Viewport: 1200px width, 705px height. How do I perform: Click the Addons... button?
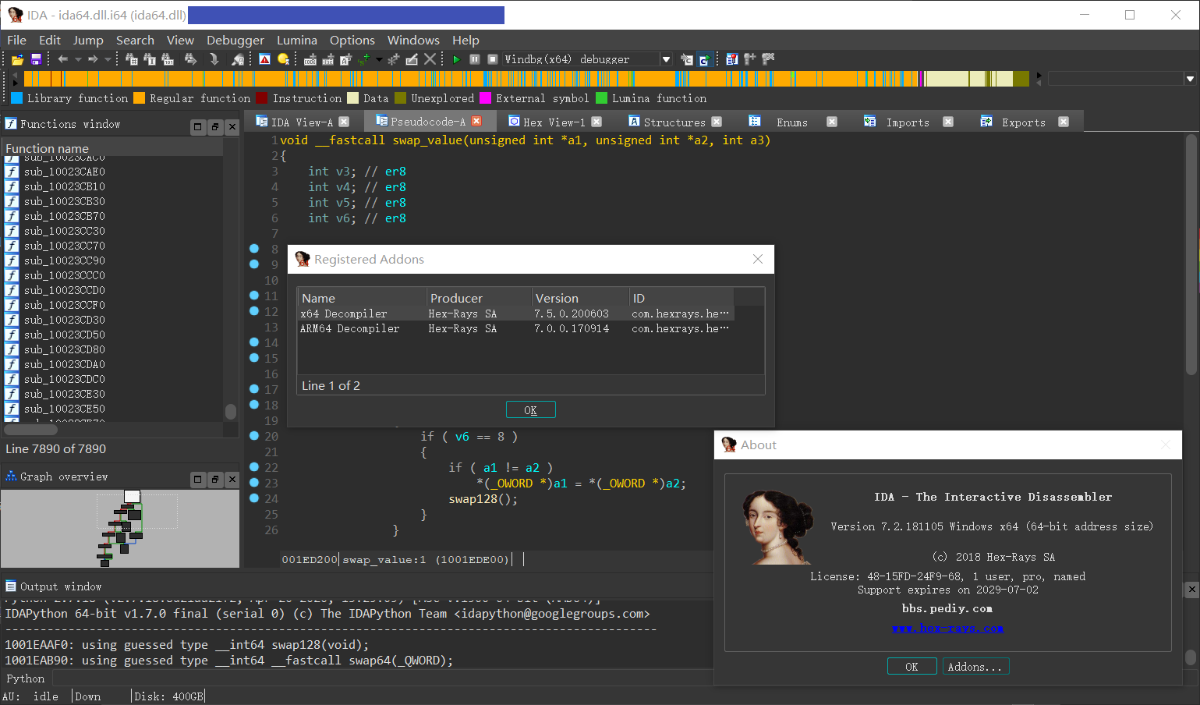click(x=975, y=666)
